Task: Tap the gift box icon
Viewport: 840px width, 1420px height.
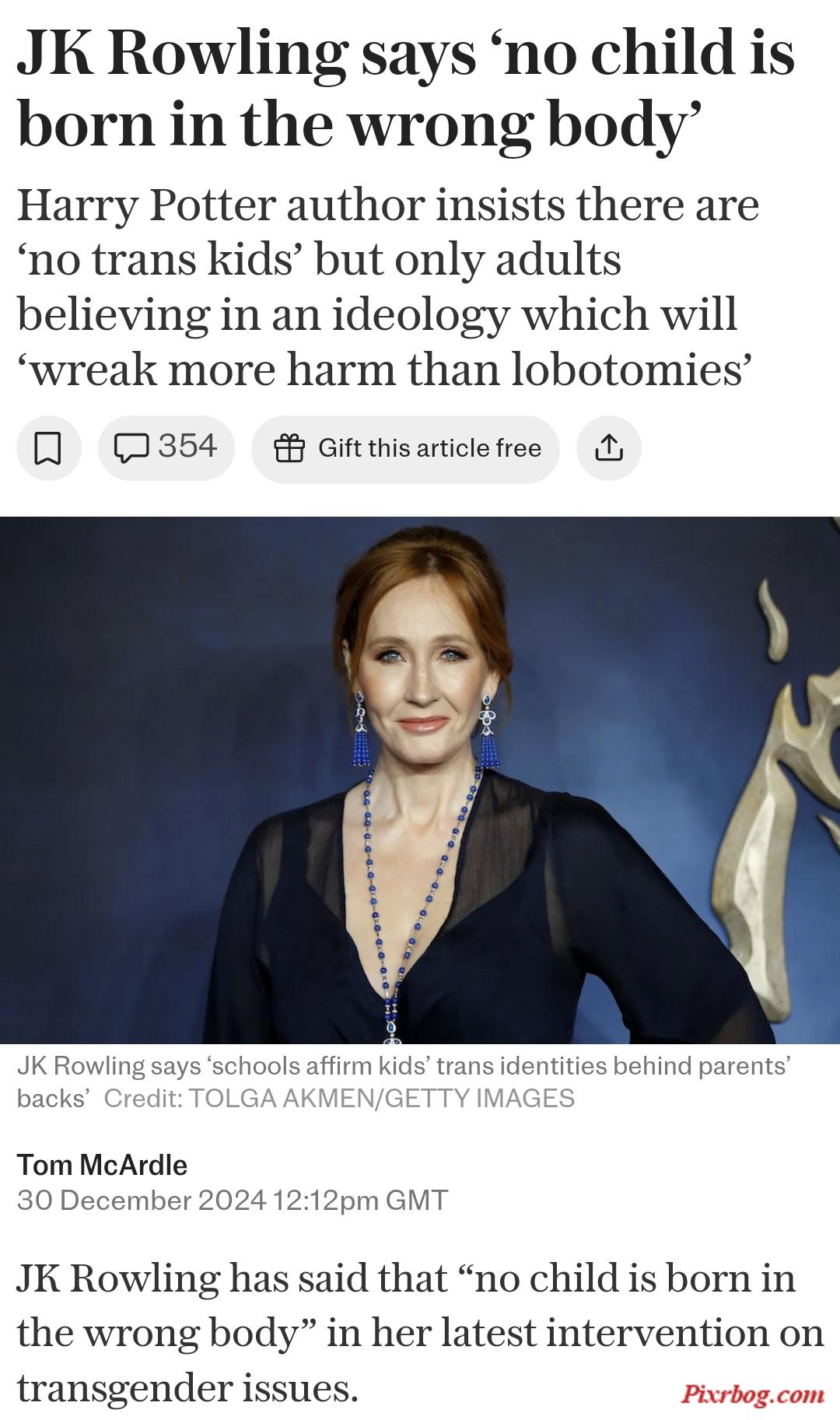Action: 289,448
